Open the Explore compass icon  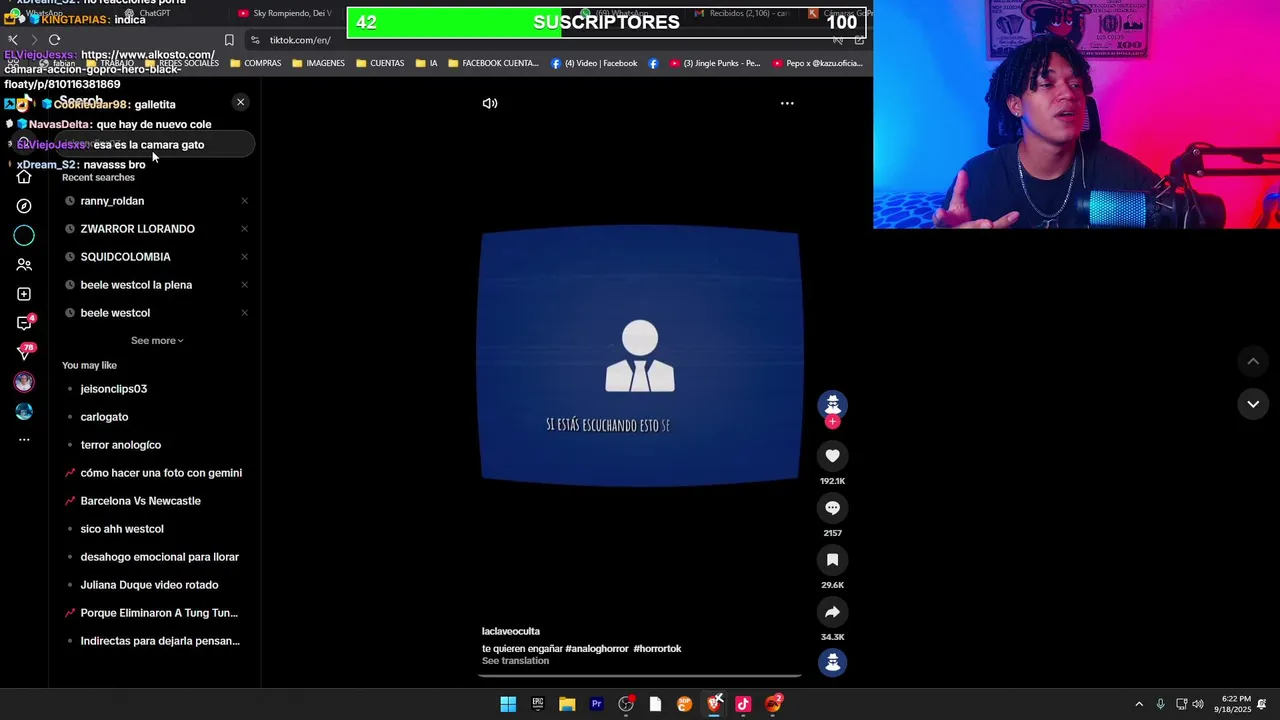[x=24, y=206]
